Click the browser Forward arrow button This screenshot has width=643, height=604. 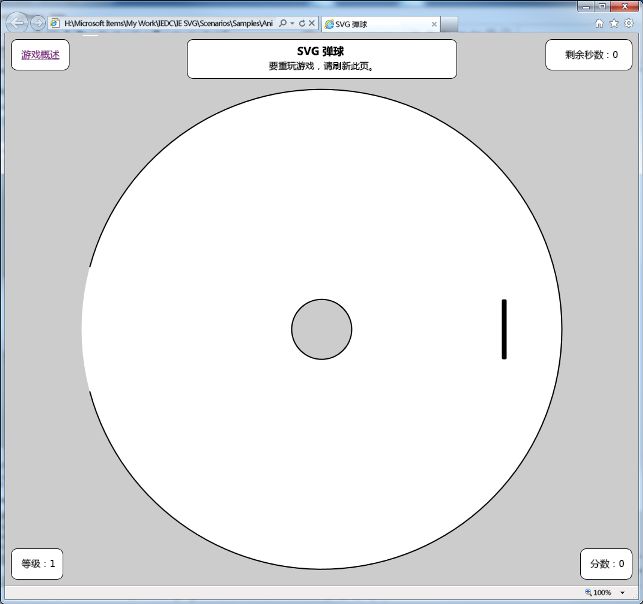click(38, 23)
